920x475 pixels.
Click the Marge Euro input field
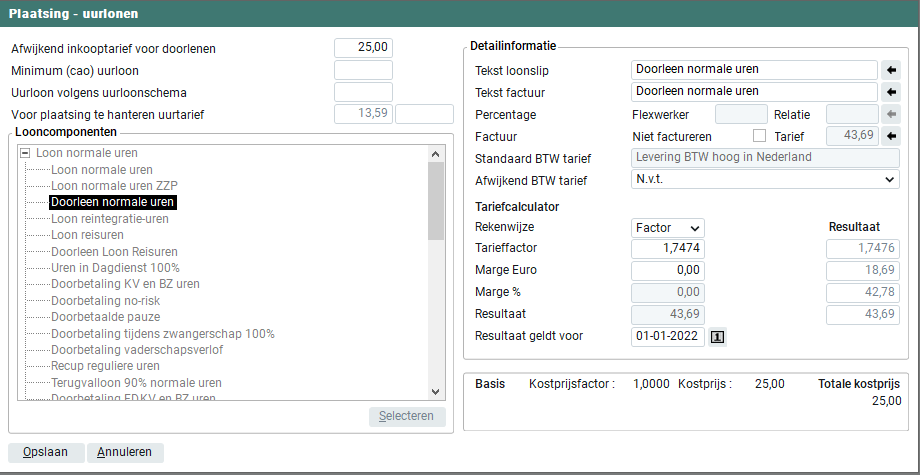point(668,270)
